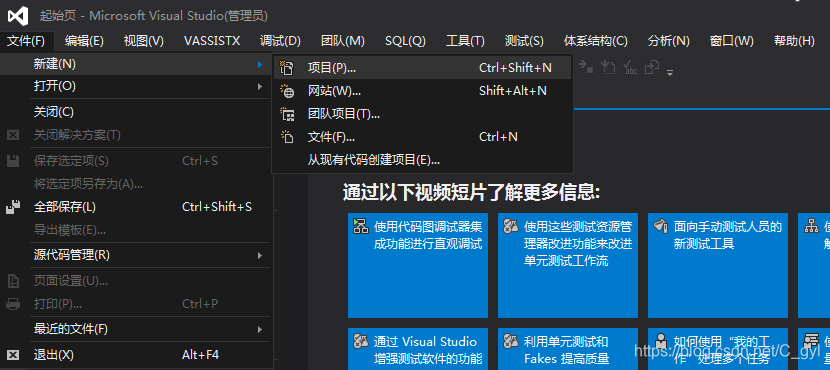Open the SQL(Q) menu
The width and height of the screenshot is (830, 370).
point(405,41)
